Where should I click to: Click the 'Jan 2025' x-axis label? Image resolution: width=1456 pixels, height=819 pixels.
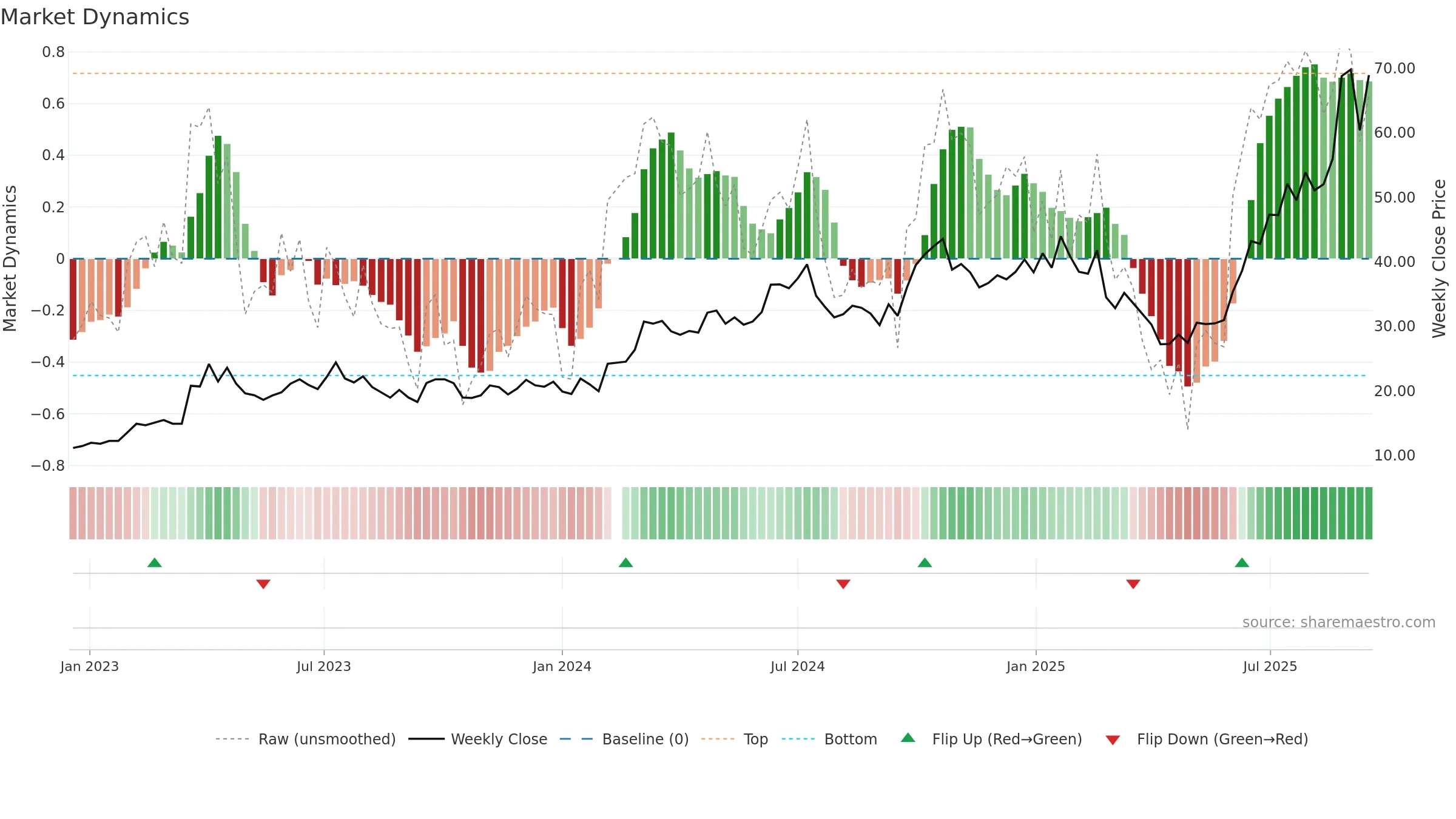1036,666
